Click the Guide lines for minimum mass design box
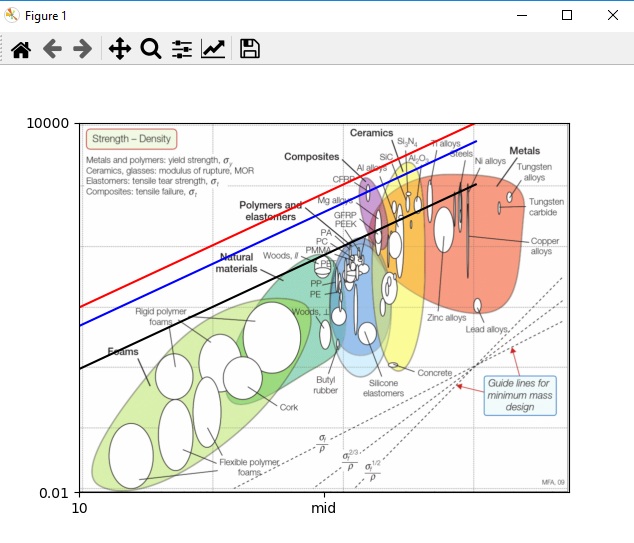The height and width of the screenshot is (543, 634). coord(520,395)
